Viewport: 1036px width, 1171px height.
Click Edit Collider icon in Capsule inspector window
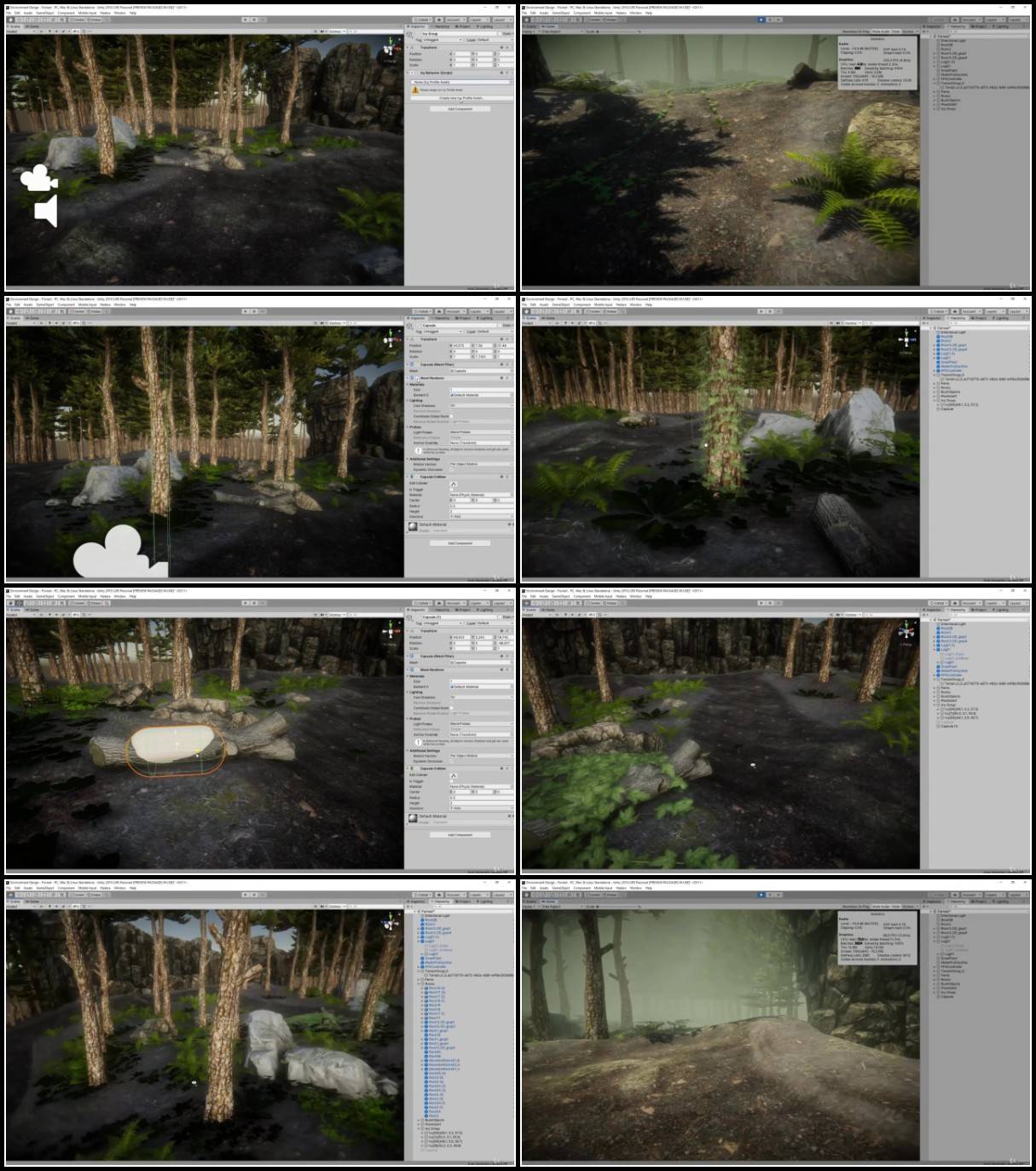coord(454,484)
